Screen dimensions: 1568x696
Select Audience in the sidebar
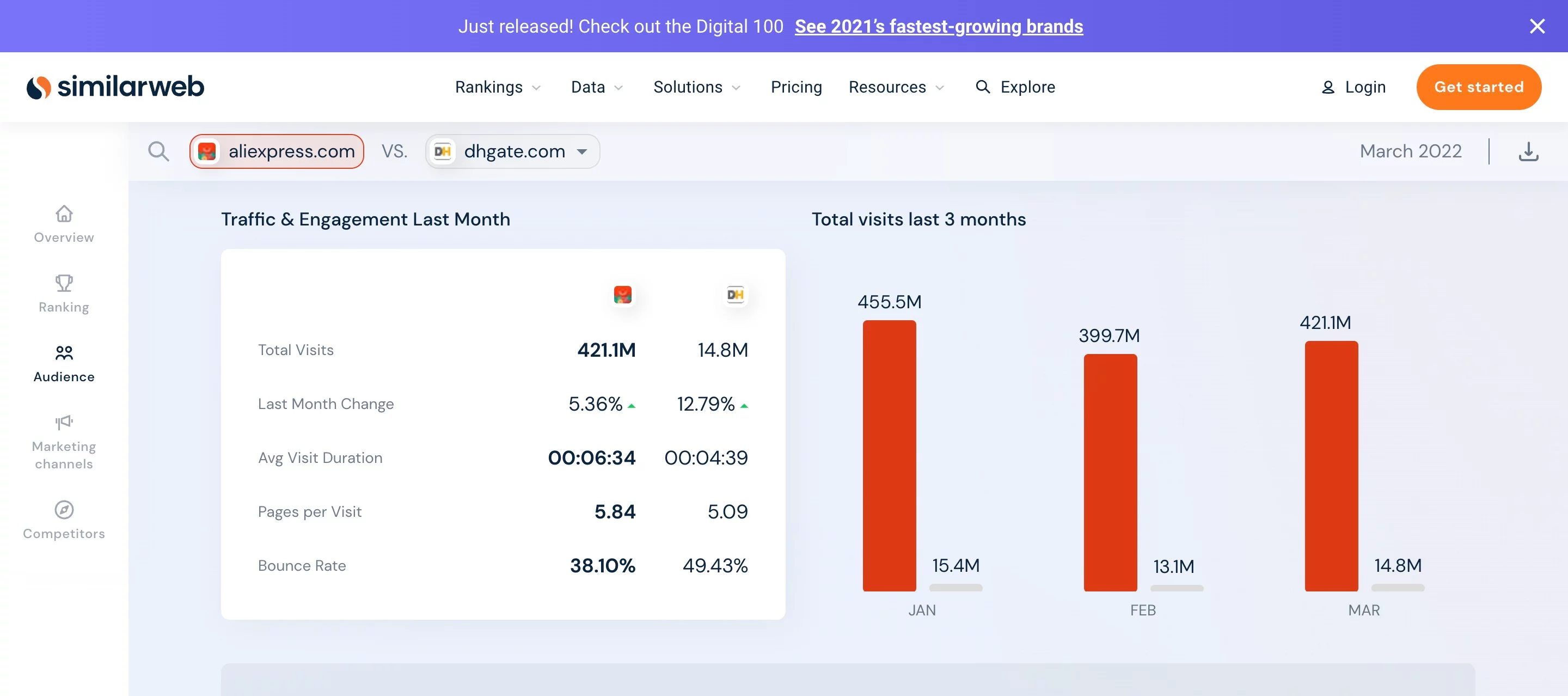(64, 364)
